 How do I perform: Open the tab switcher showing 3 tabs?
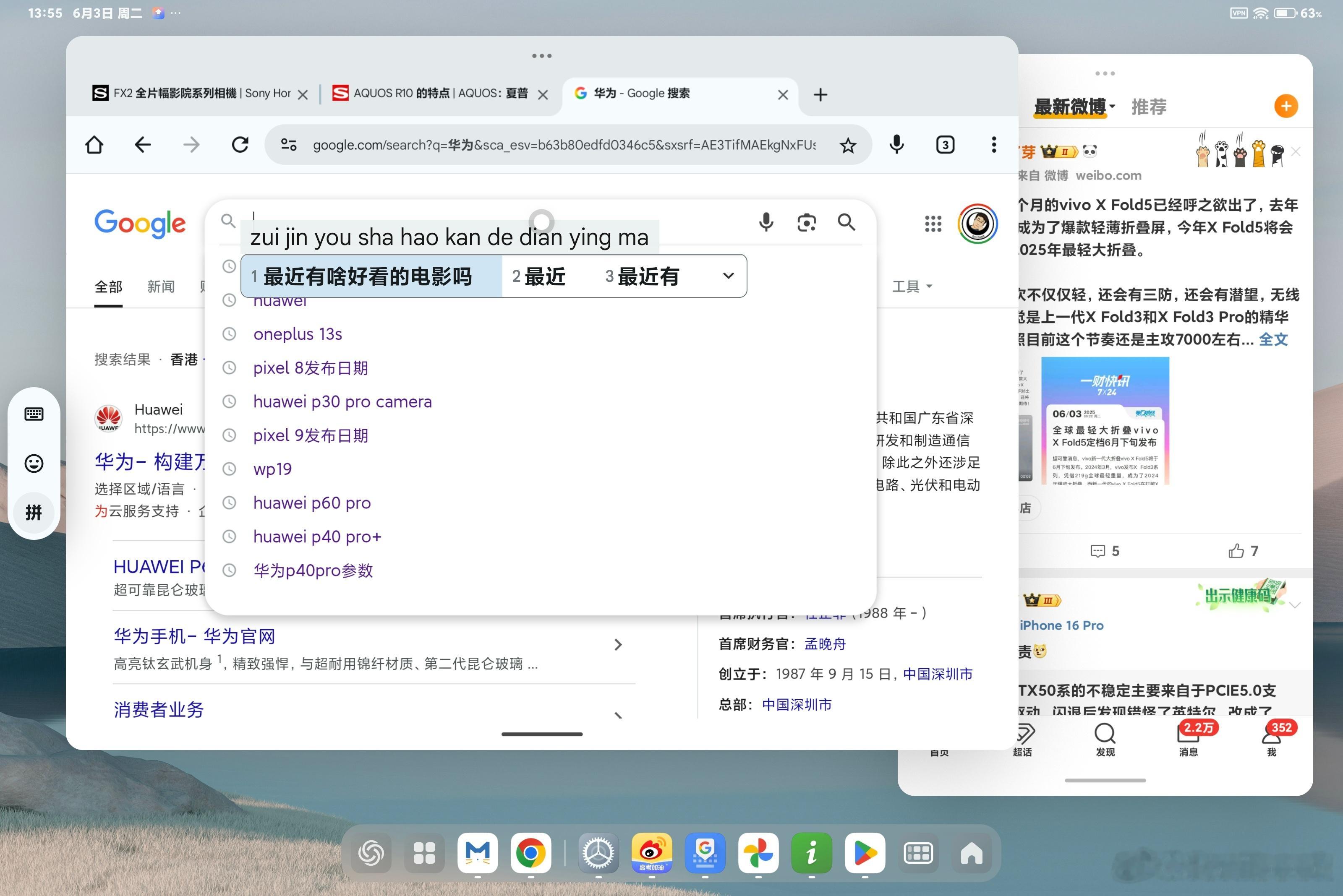945,145
